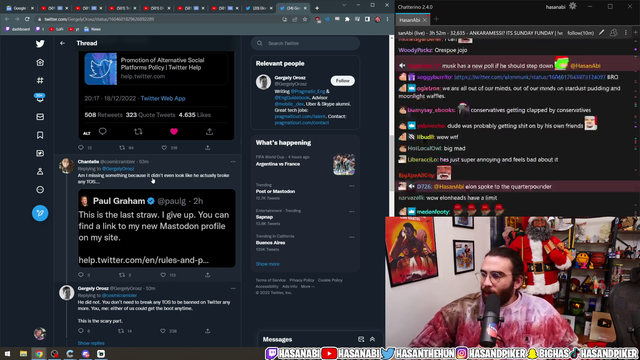Click Chrome icon on taskbar
Image resolution: width=640 pixels, height=360 pixels.
(39, 354)
